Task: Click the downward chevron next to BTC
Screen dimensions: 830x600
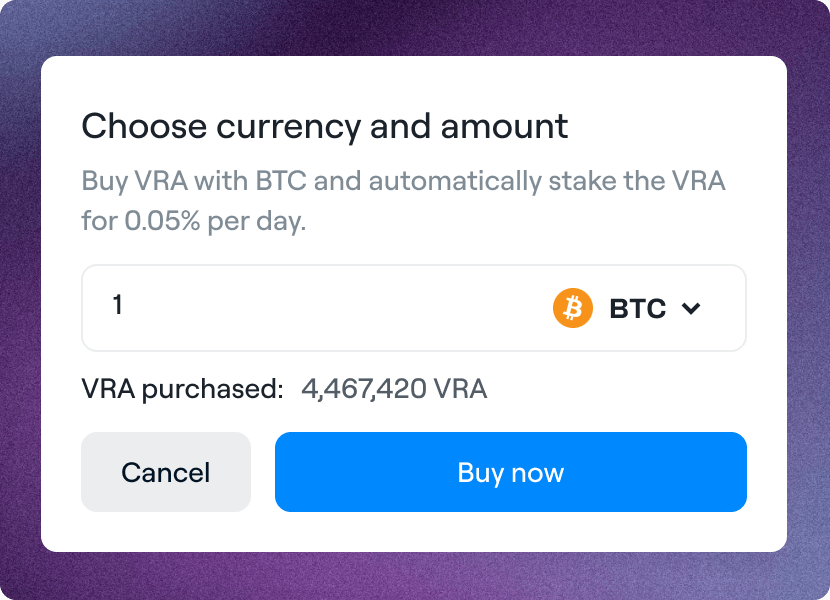Action: 690,309
